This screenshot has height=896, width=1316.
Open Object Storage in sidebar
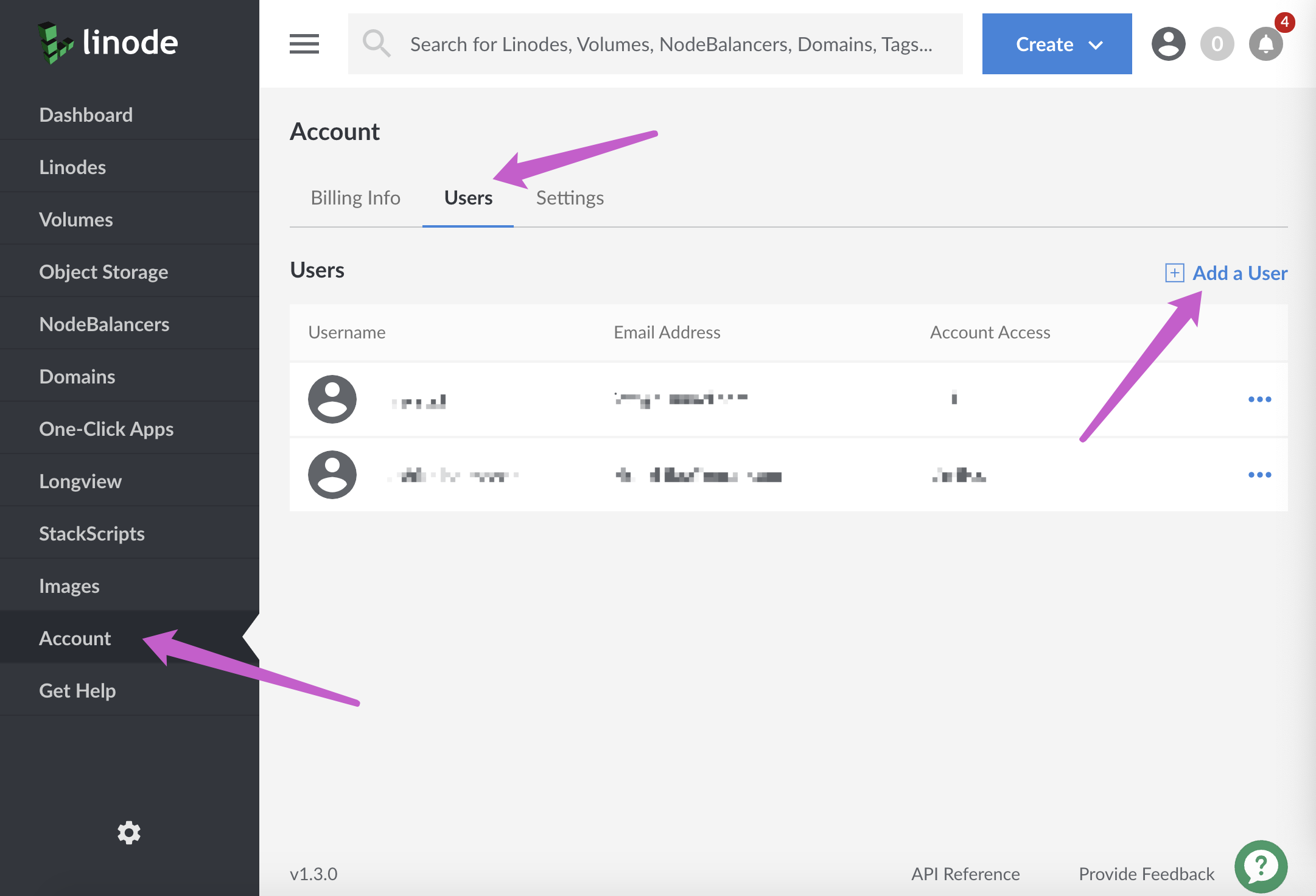coord(130,271)
